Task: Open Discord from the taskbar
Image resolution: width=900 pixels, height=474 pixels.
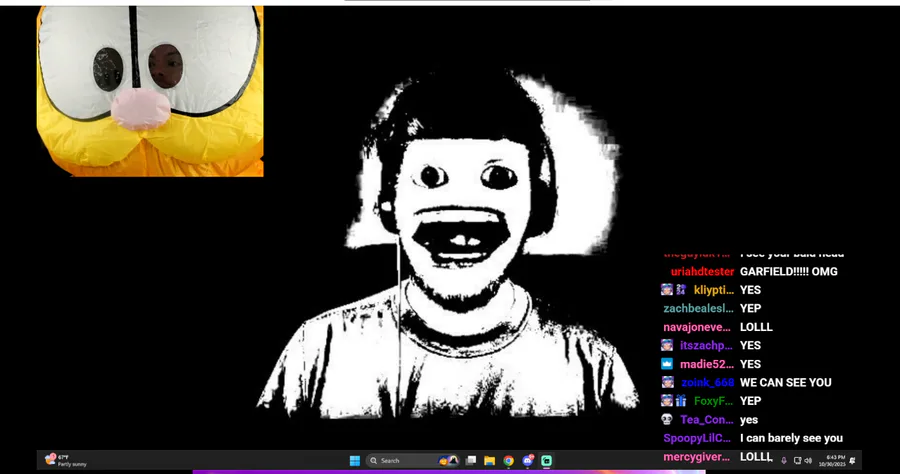Action: point(527,460)
